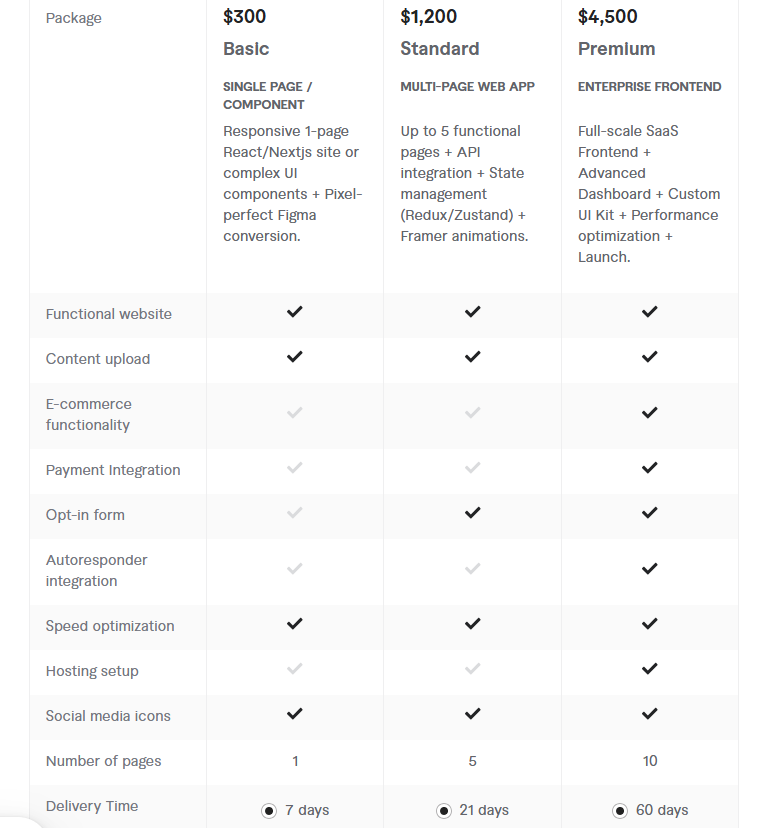
Task: Click the Standard Speed optimization checkmark
Action: 473,624
